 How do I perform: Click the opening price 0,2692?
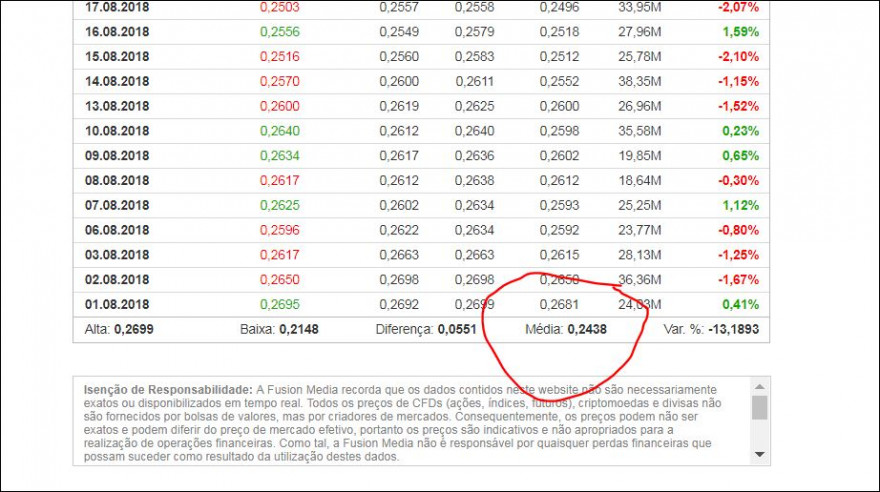[399, 305]
